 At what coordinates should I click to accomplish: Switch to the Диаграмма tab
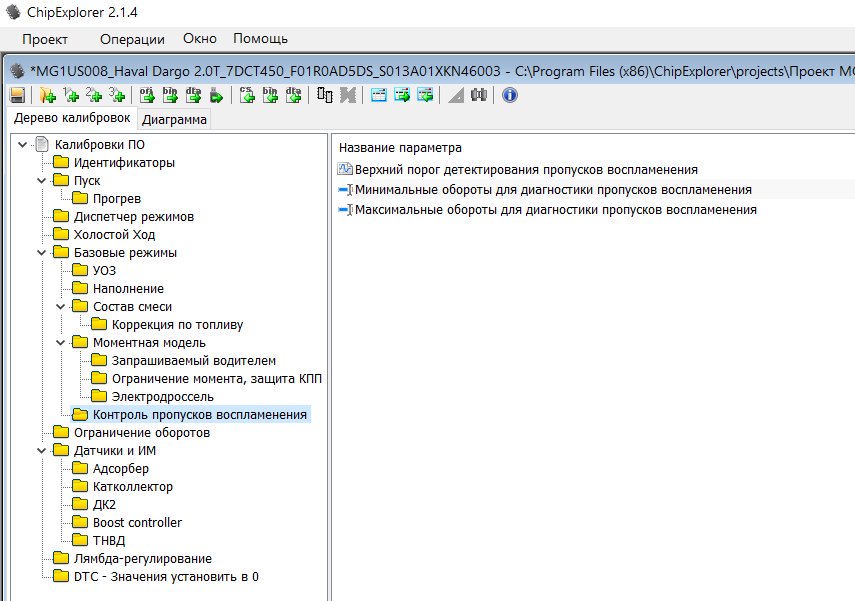click(175, 120)
